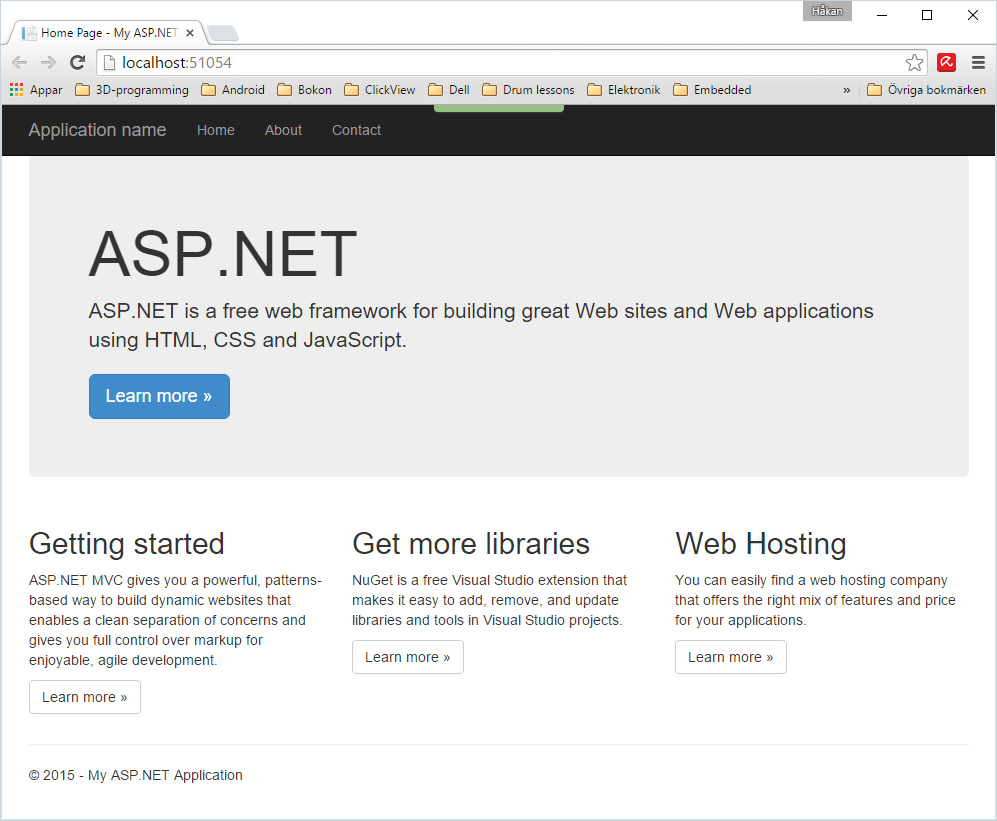Open the Contact navbar link
This screenshot has width=997, height=821.
pos(356,130)
